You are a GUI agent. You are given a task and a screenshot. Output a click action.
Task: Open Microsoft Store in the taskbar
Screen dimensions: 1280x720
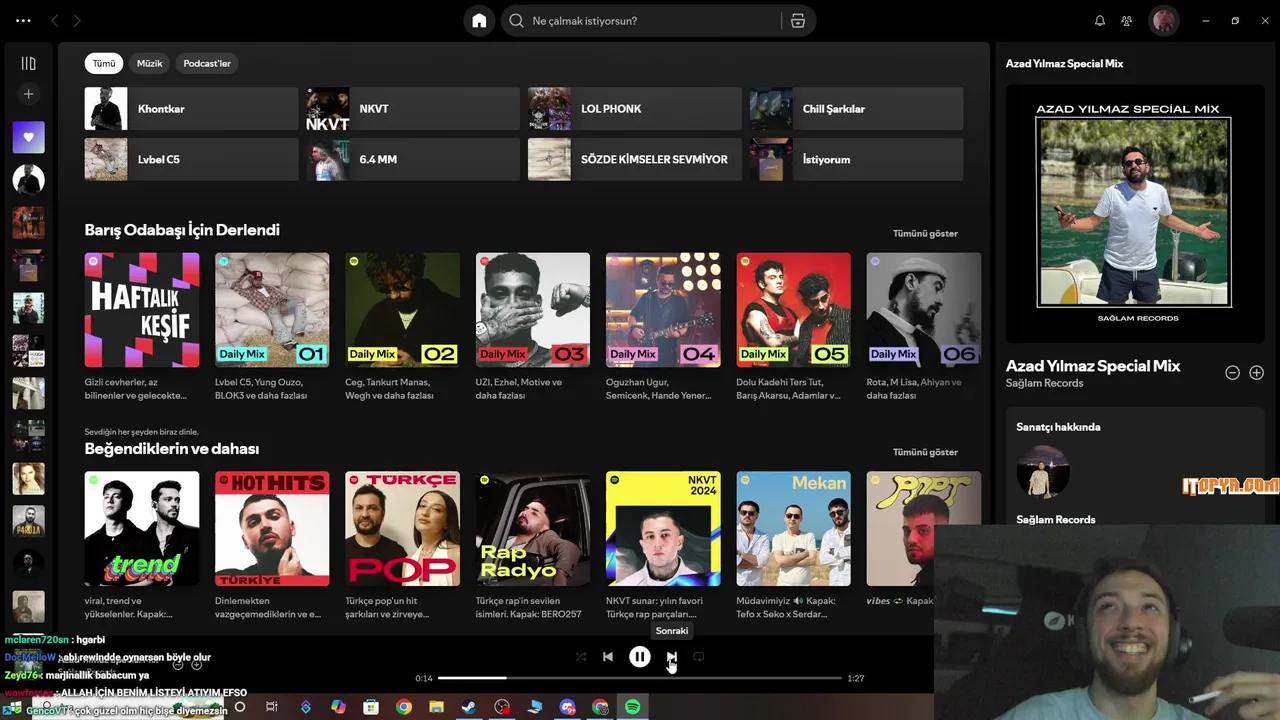(371, 707)
